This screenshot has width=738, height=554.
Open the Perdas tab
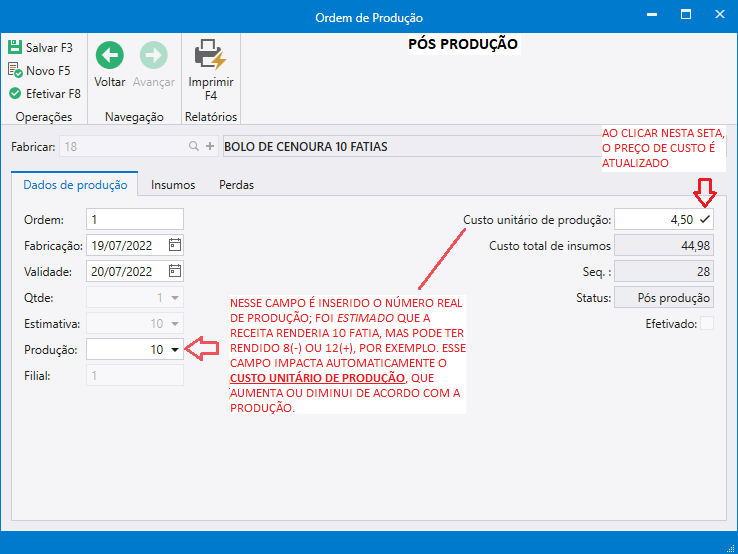click(236, 185)
